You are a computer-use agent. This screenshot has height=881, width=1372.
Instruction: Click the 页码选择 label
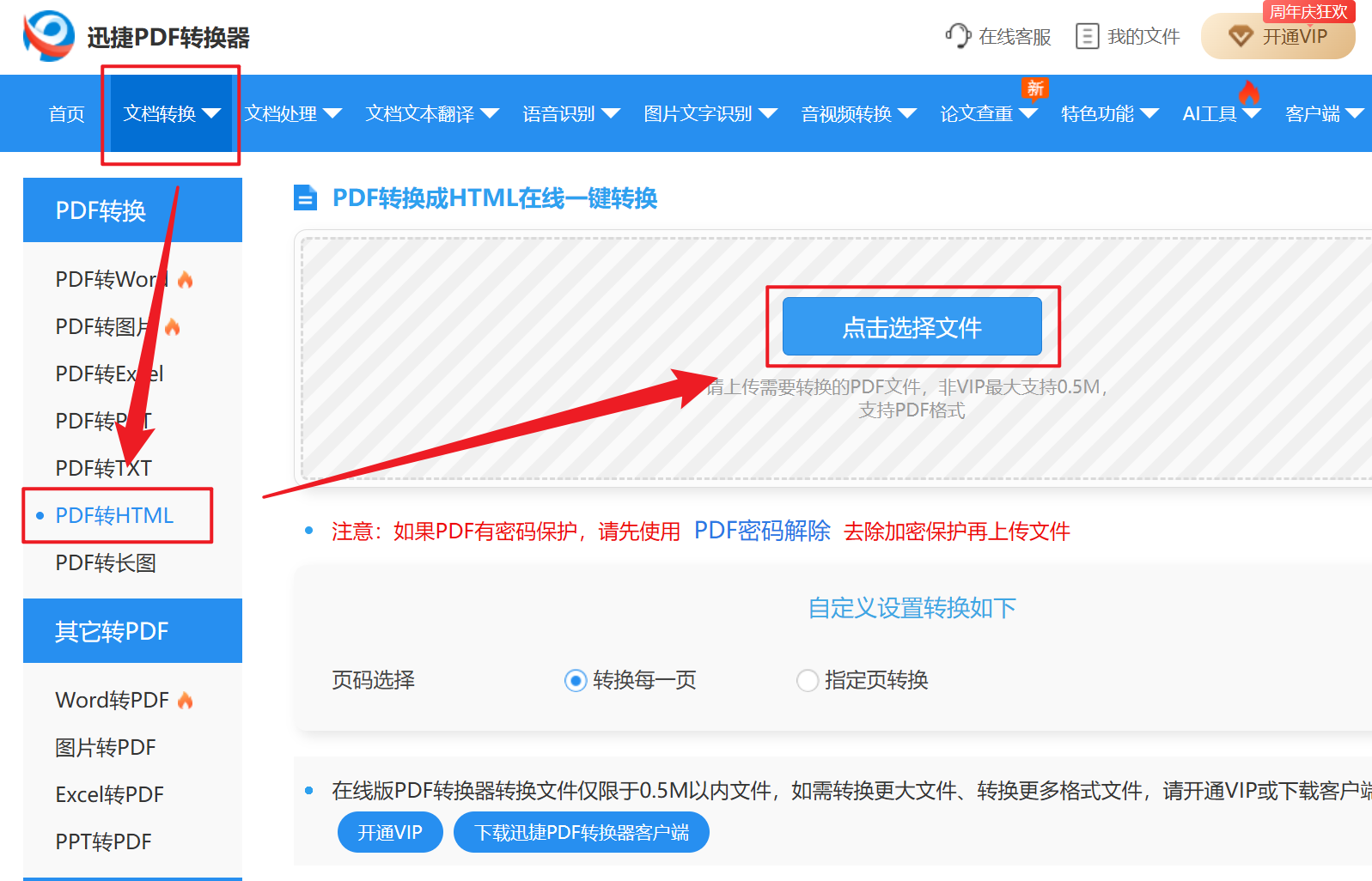(x=374, y=680)
